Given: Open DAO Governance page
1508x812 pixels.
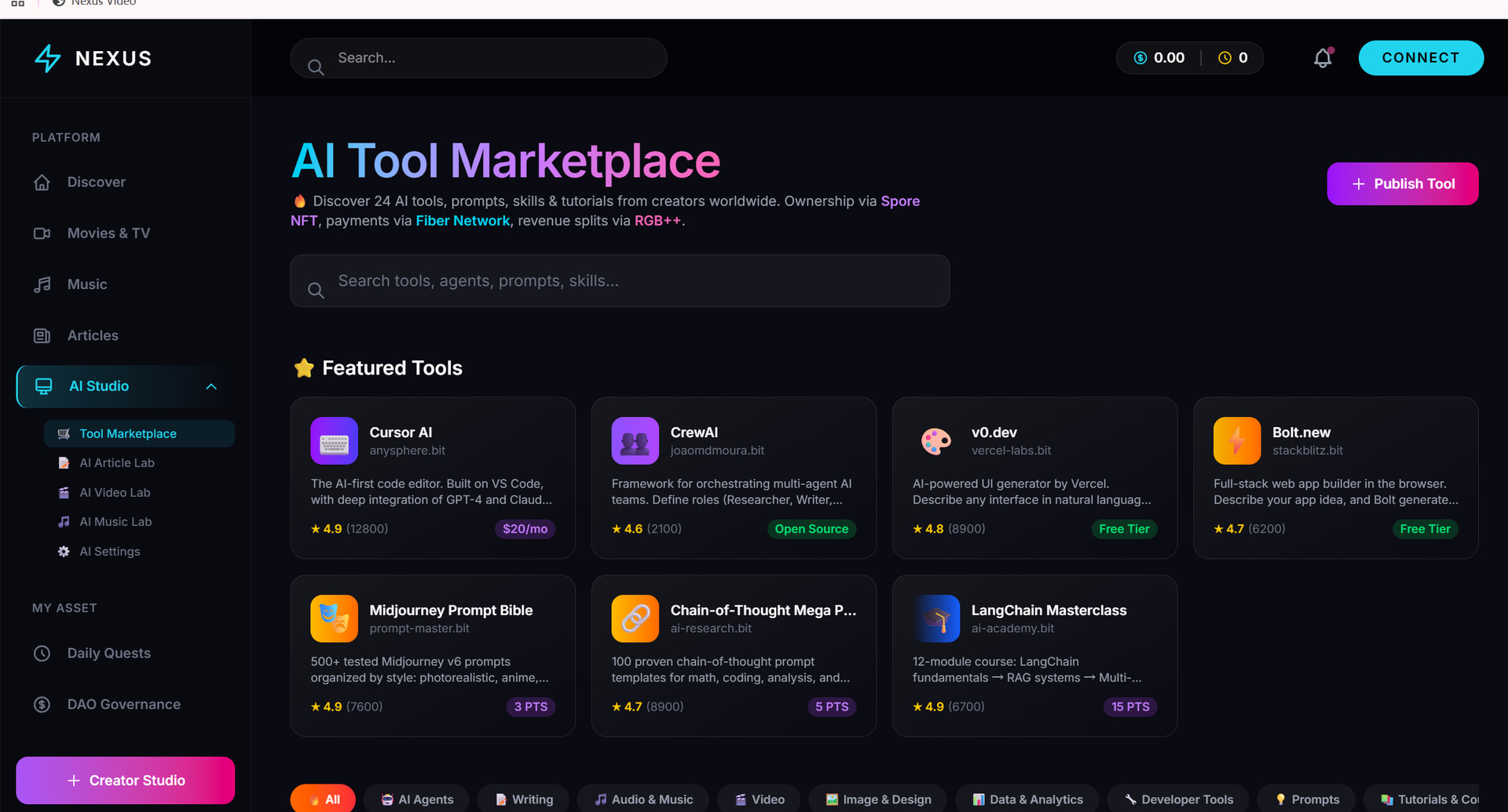Looking at the screenshot, I should (123, 704).
